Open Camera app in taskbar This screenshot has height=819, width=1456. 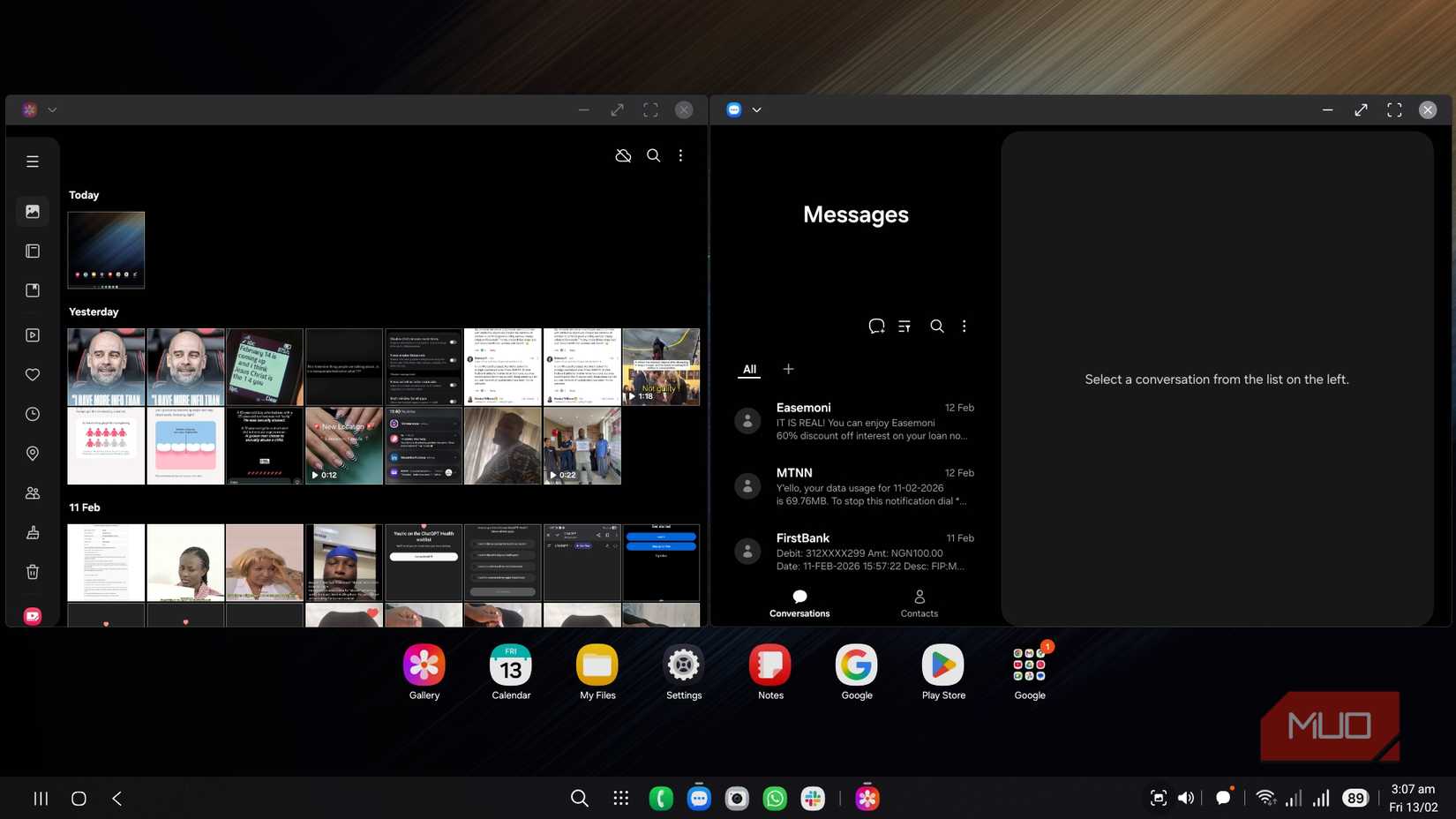click(x=737, y=799)
